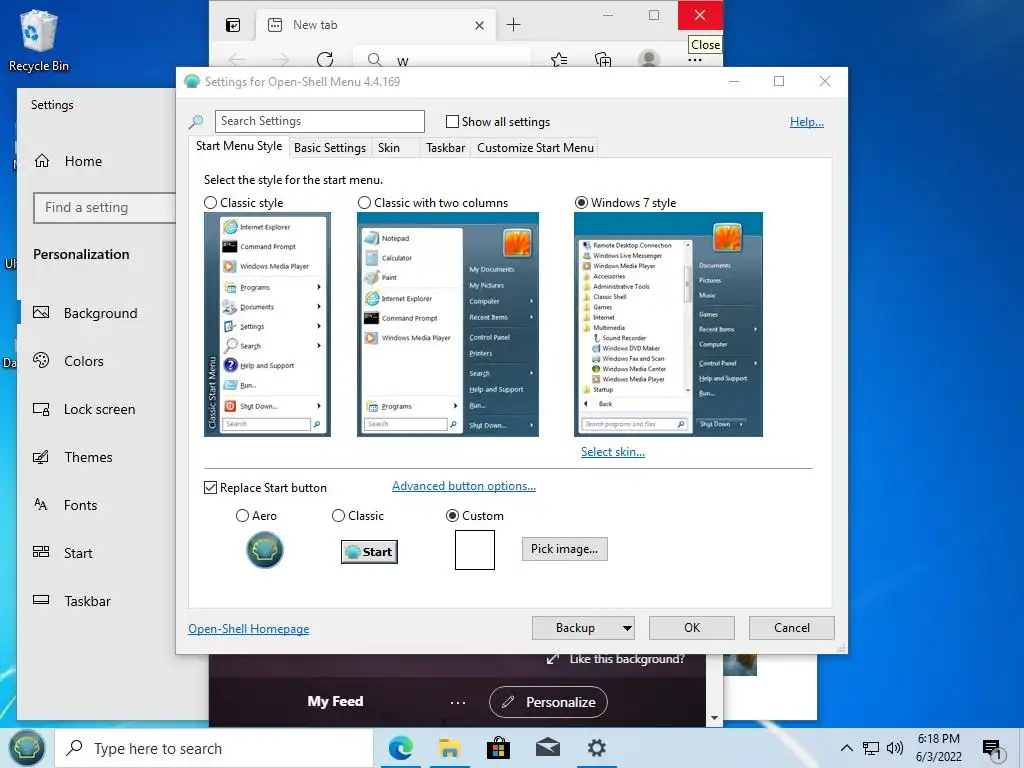Click the Select skin link

[x=613, y=452]
